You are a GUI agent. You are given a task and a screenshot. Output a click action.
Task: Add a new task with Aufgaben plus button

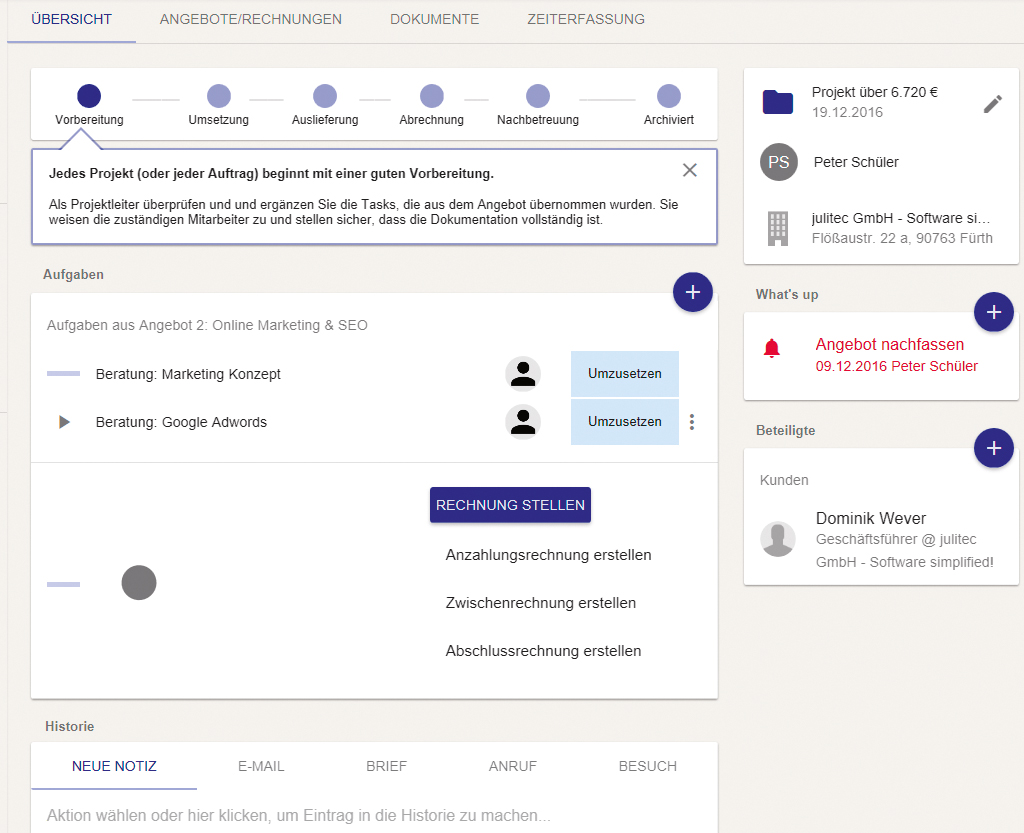692,292
